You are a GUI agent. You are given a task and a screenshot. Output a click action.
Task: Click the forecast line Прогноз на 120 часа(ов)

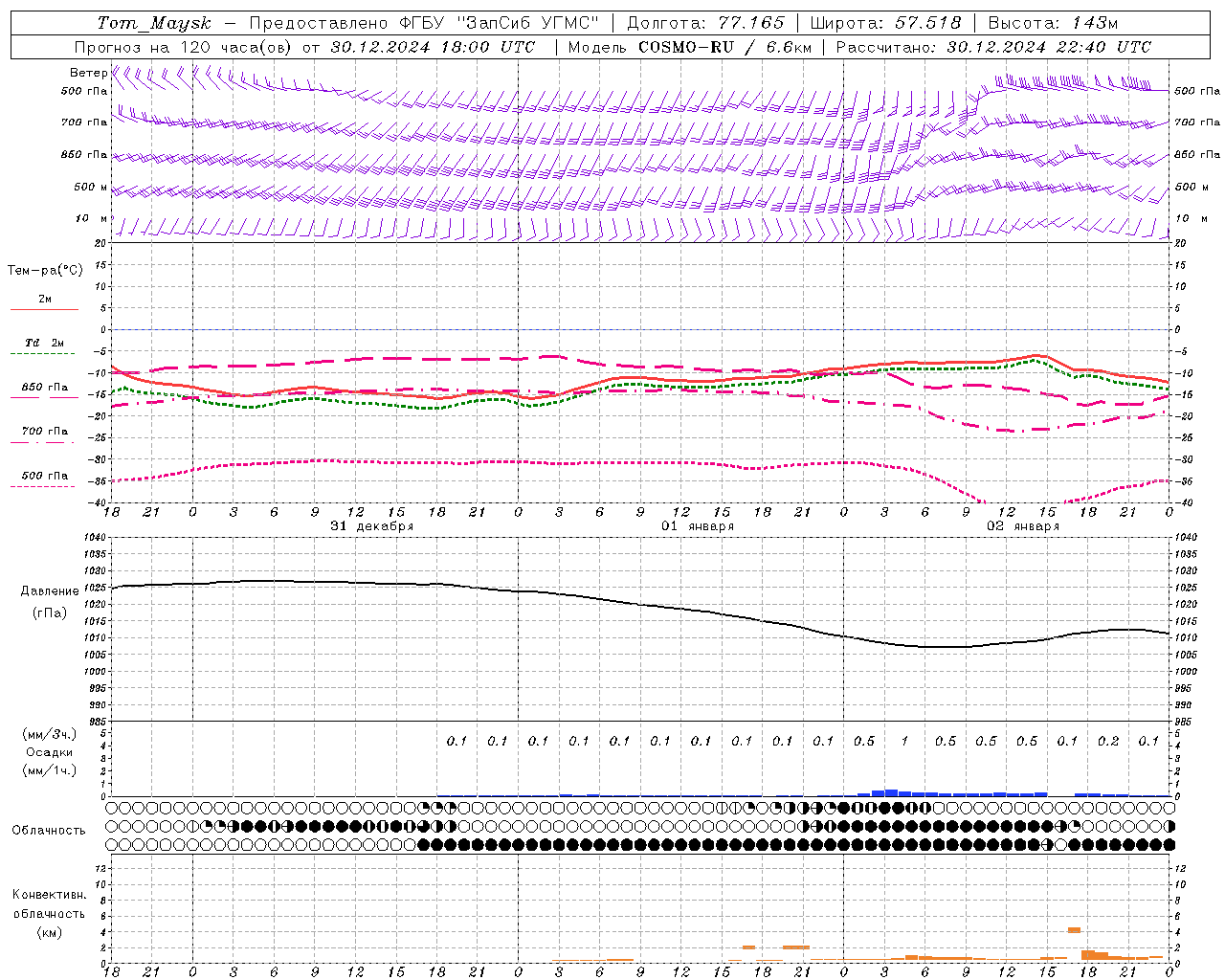185,47
